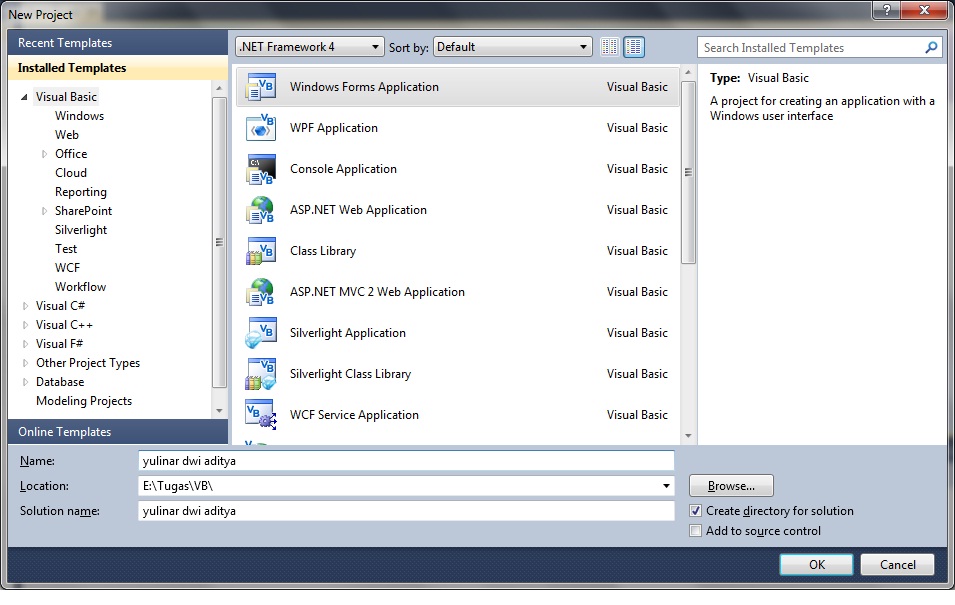Select Windows under Visual Basic

pyautogui.click(x=79, y=116)
